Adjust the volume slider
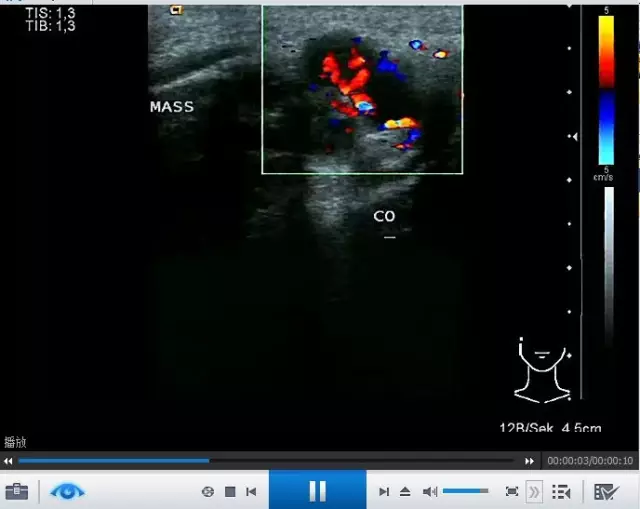The height and width of the screenshot is (509, 640). click(465, 491)
